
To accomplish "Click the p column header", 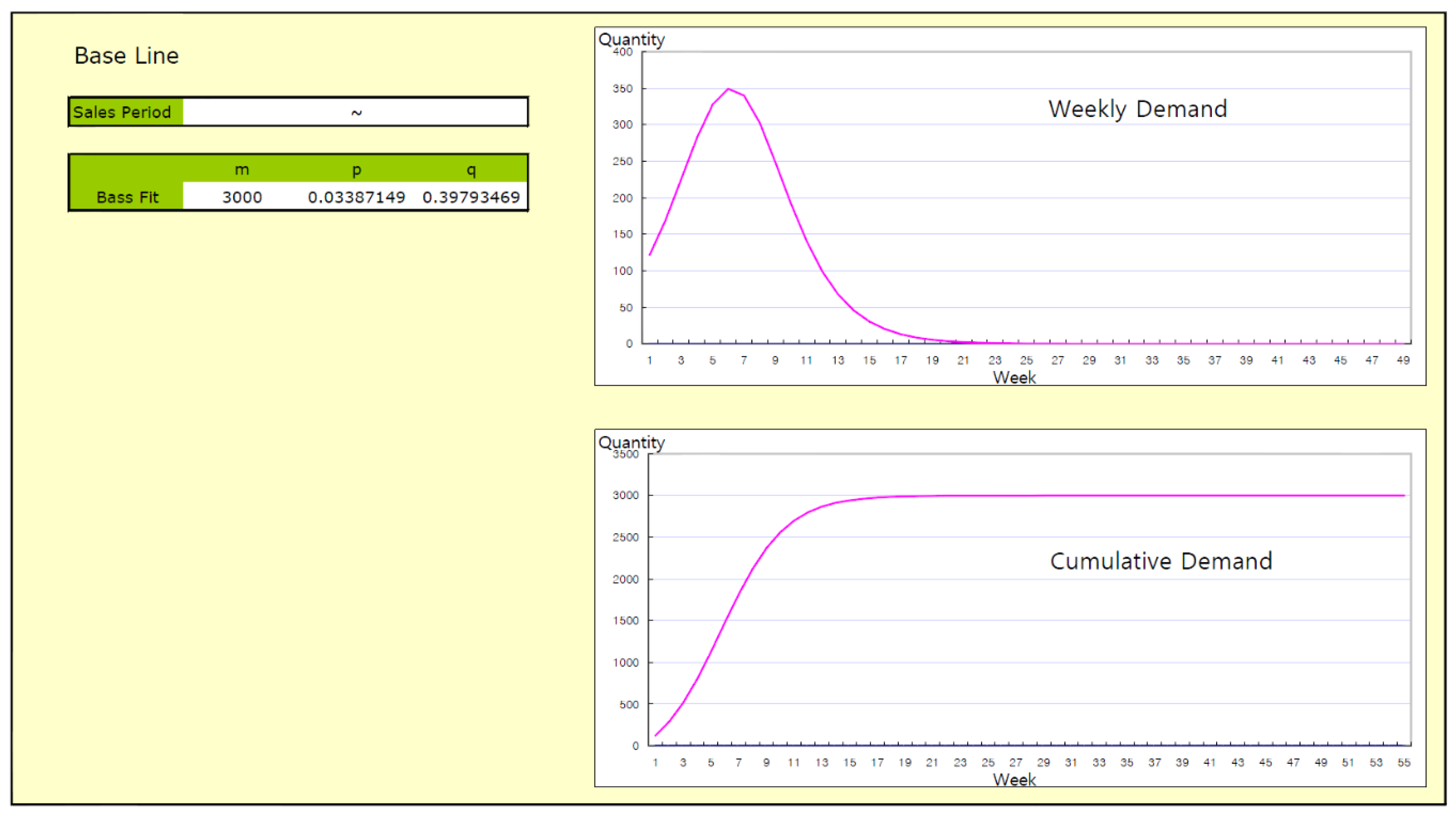I will tap(356, 169).
